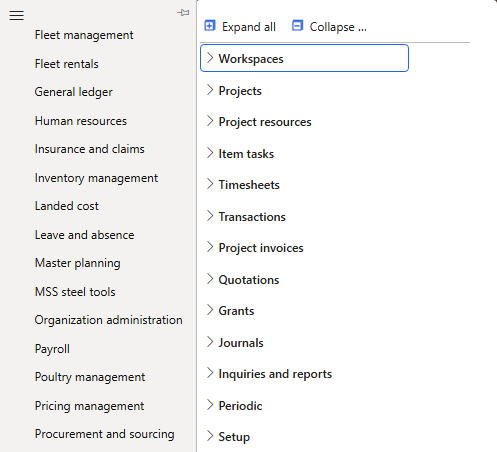
Task: Pin the navigation pane open
Action: pos(183,13)
